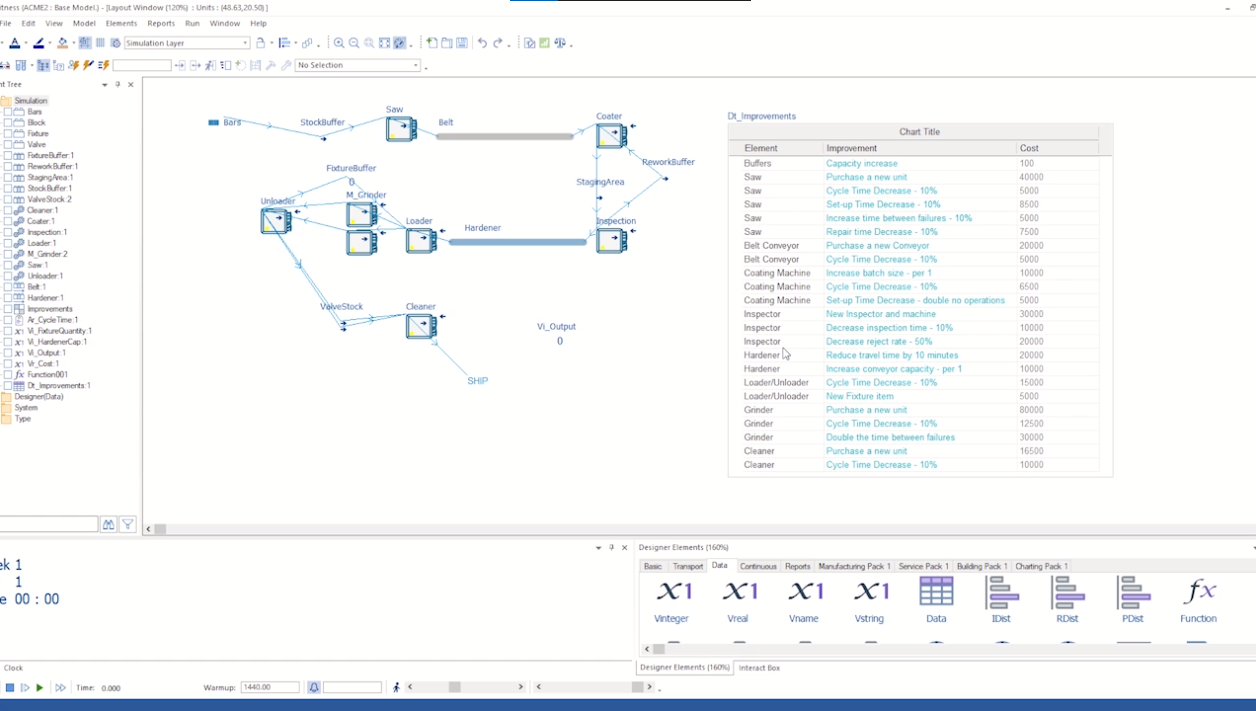Viewport: 1256px width, 711px height.
Task: Open the Reports menu
Action: point(161,23)
